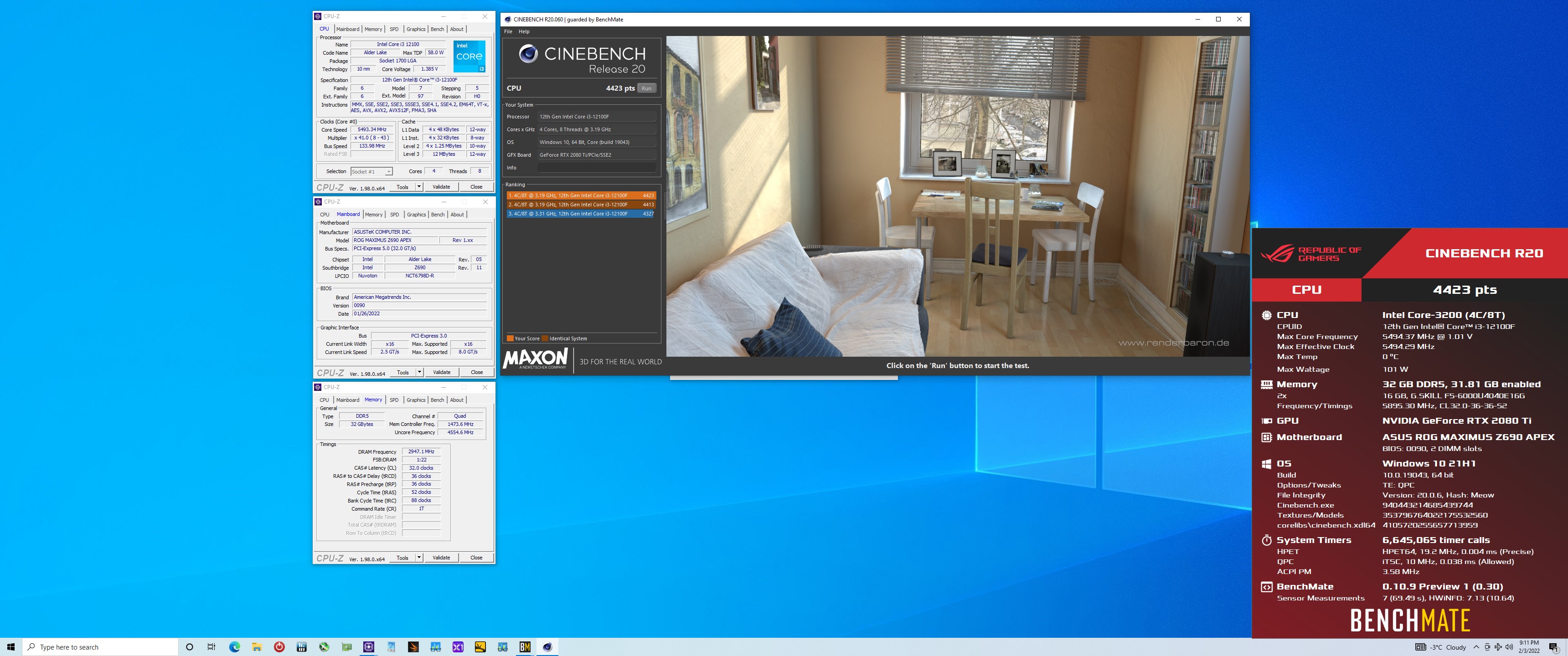1568x656 pixels.
Task: Switch to CPU-Z purple chip taskbar icon
Action: (x=368, y=647)
